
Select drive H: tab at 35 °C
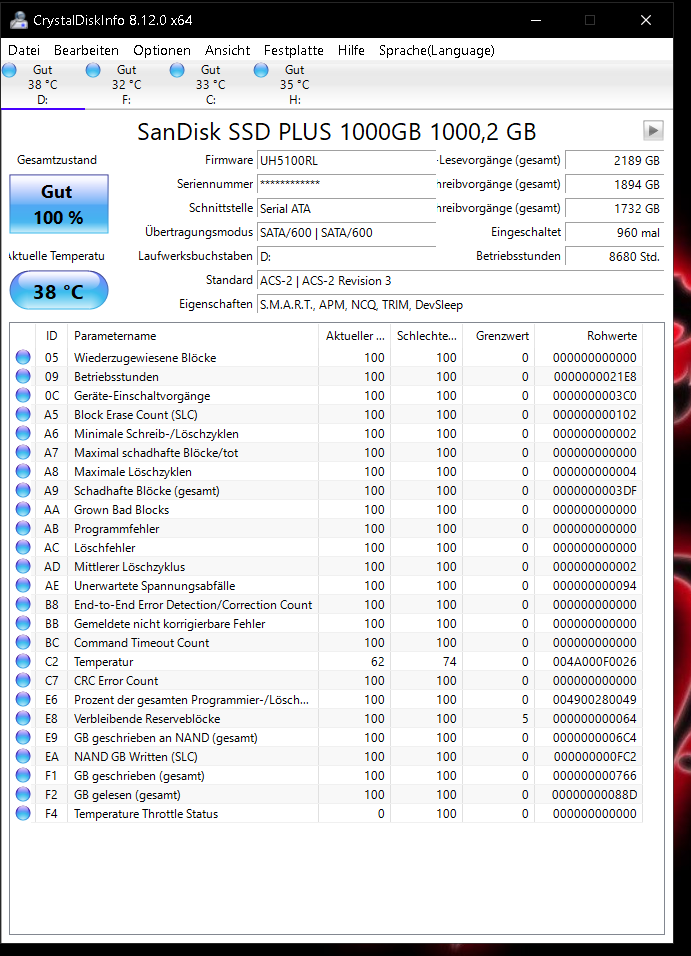point(295,85)
